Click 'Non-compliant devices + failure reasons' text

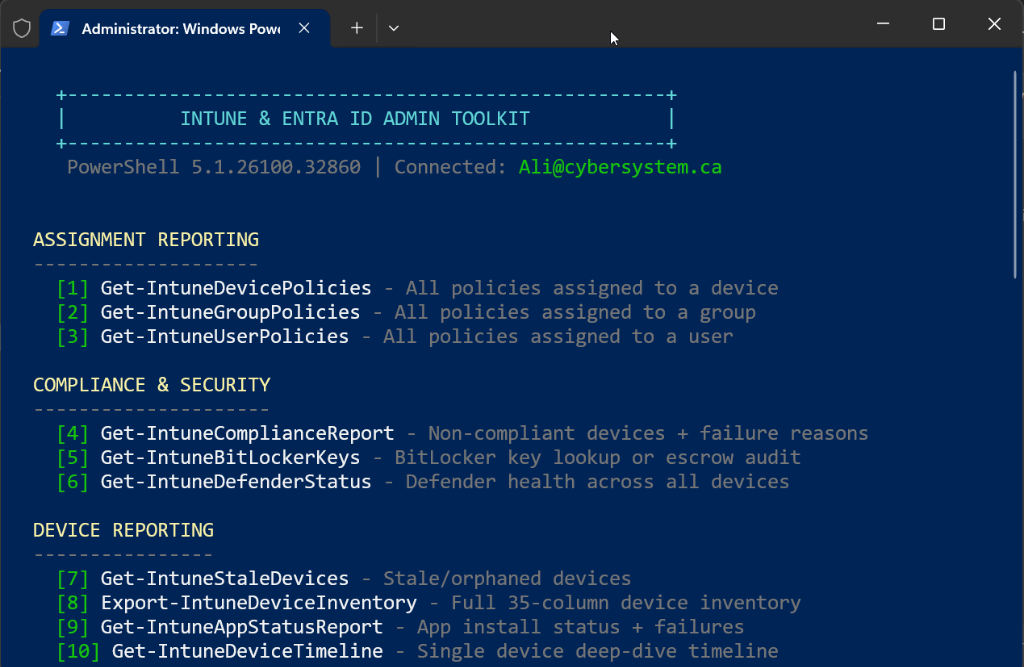point(648,433)
